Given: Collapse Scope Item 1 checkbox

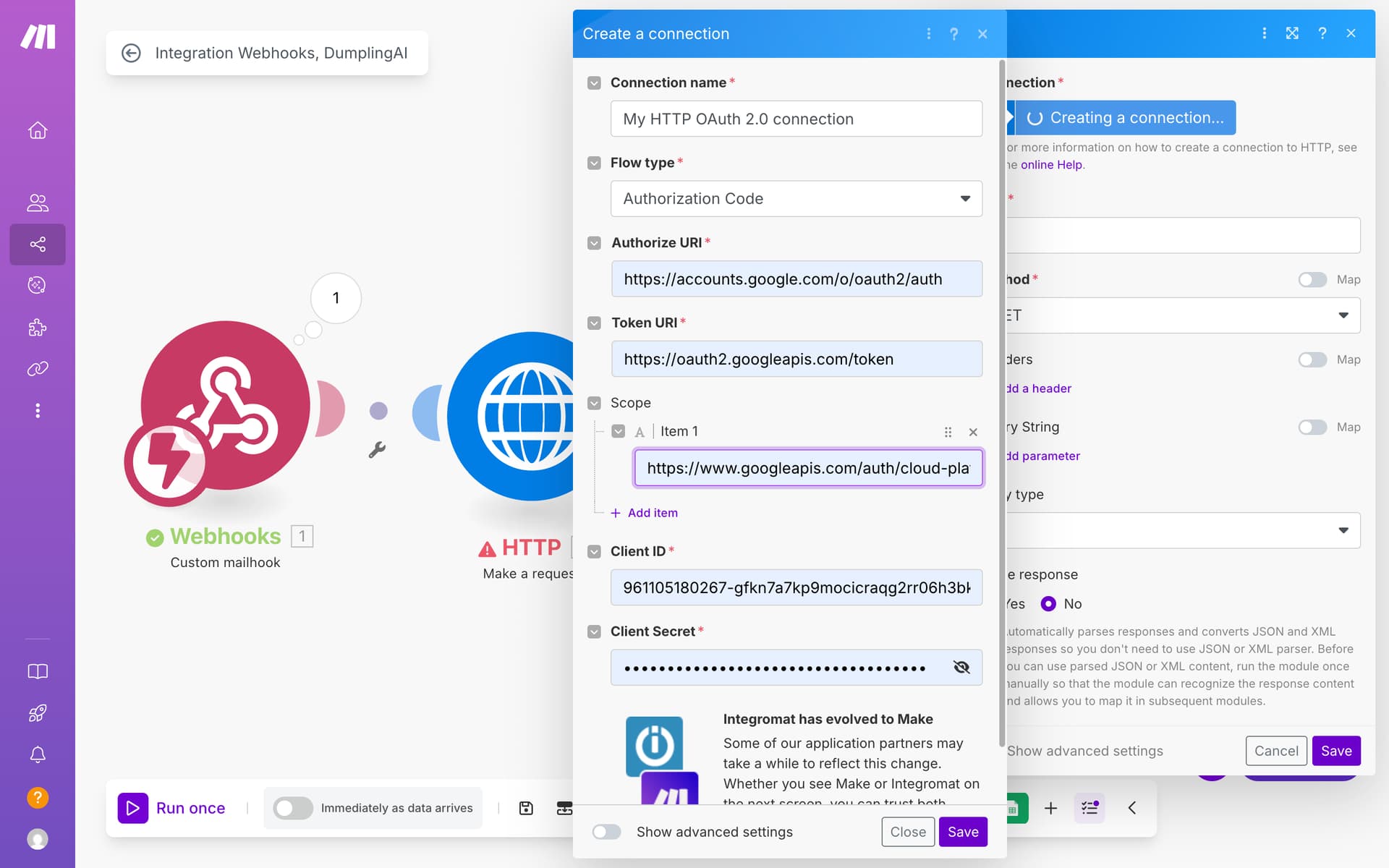Looking at the screenshot, I should pos(618,431).
